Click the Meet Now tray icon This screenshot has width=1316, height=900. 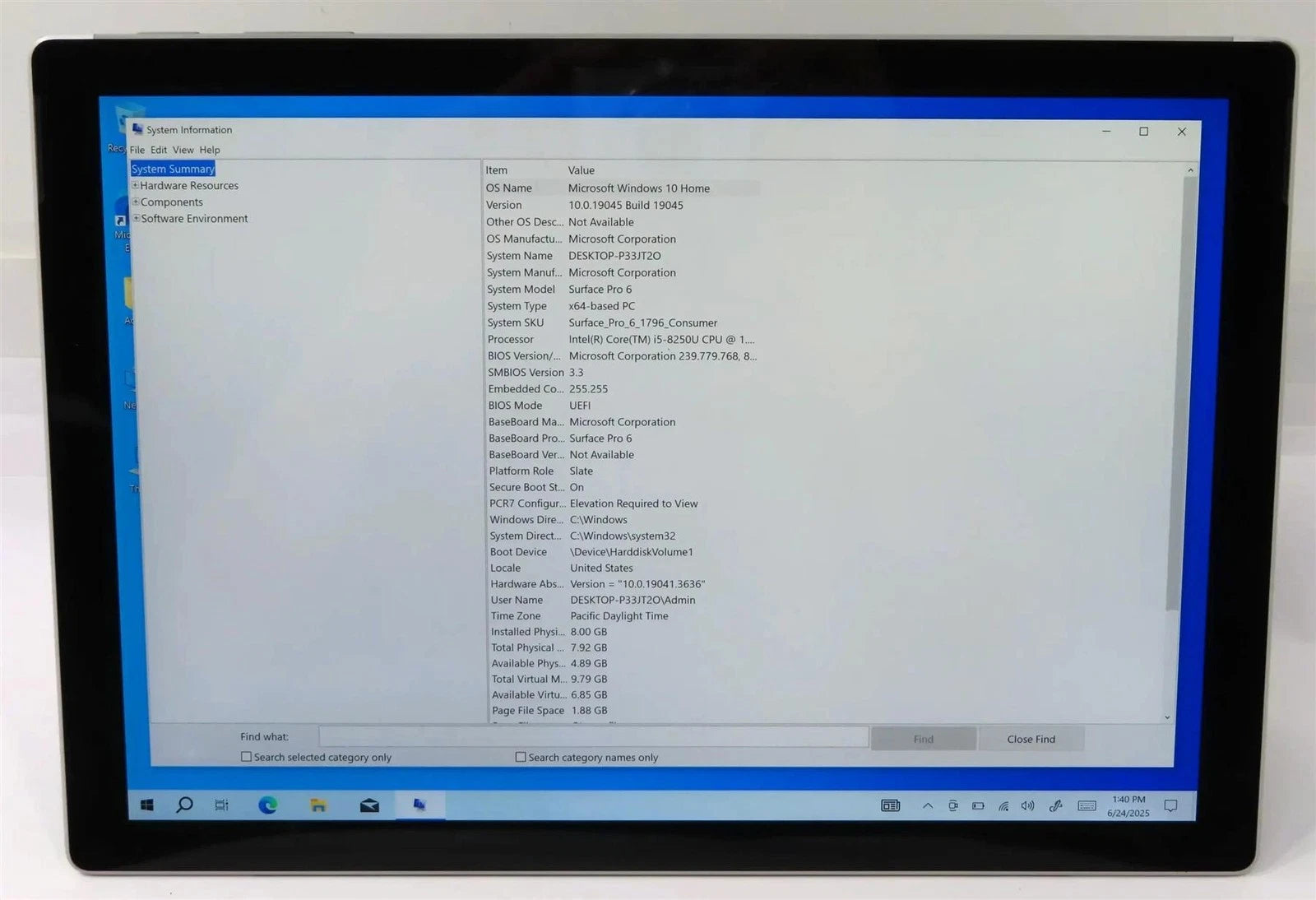pyautogui.click(x=952, y=805)
